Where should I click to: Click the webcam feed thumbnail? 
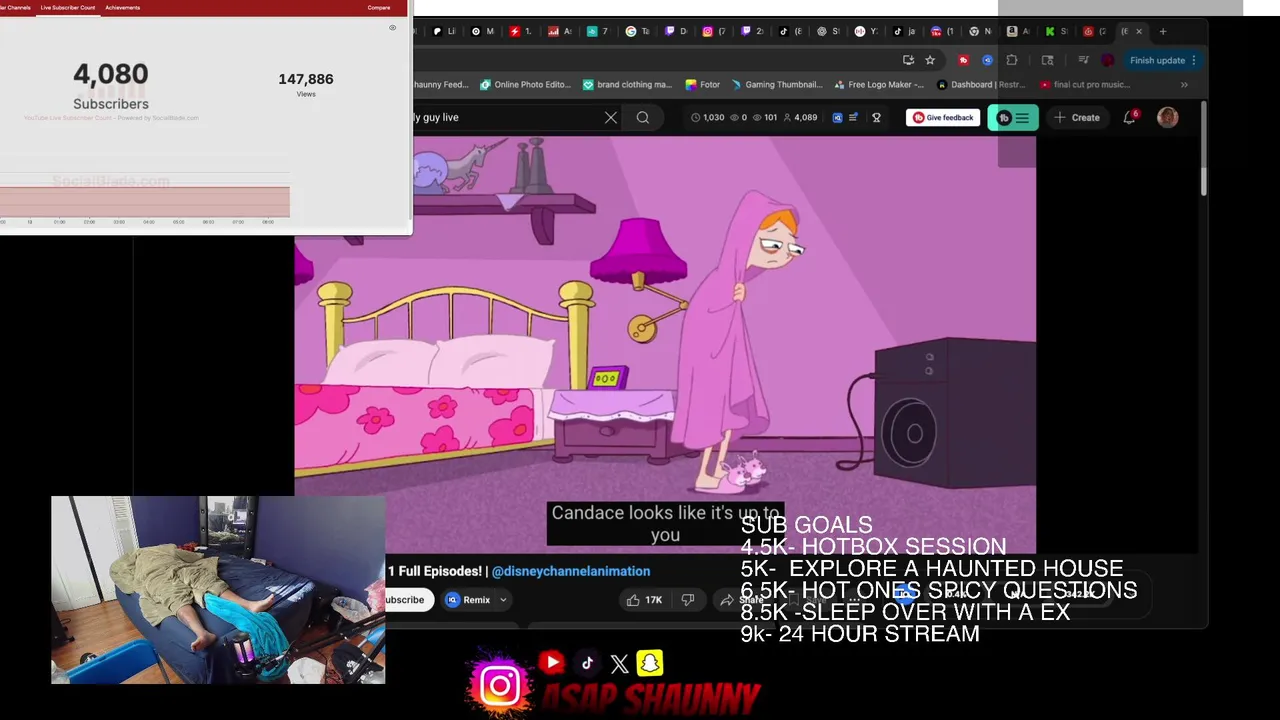[x=218, y=590]
